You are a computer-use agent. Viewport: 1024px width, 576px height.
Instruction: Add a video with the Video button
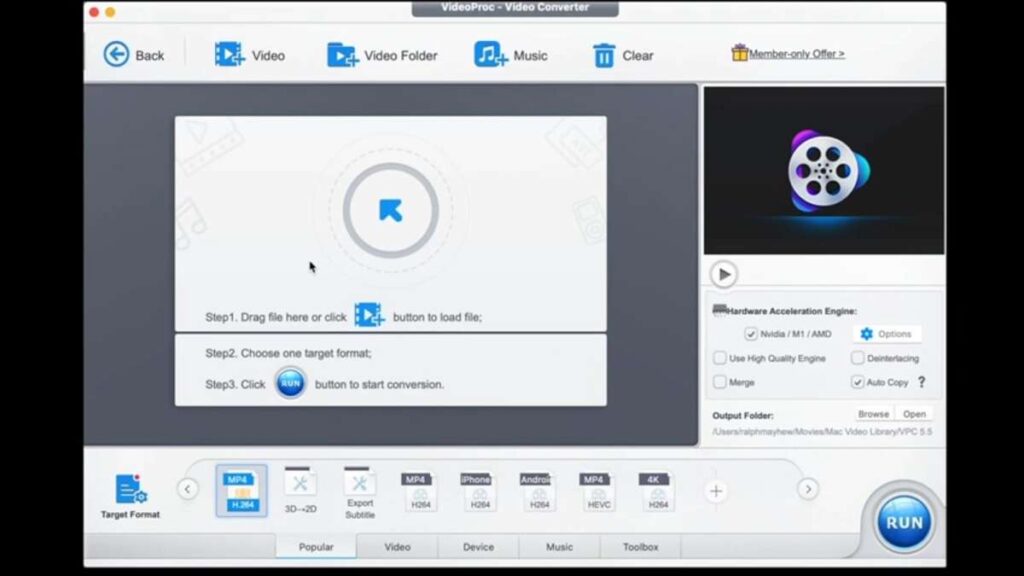[249, 55]
